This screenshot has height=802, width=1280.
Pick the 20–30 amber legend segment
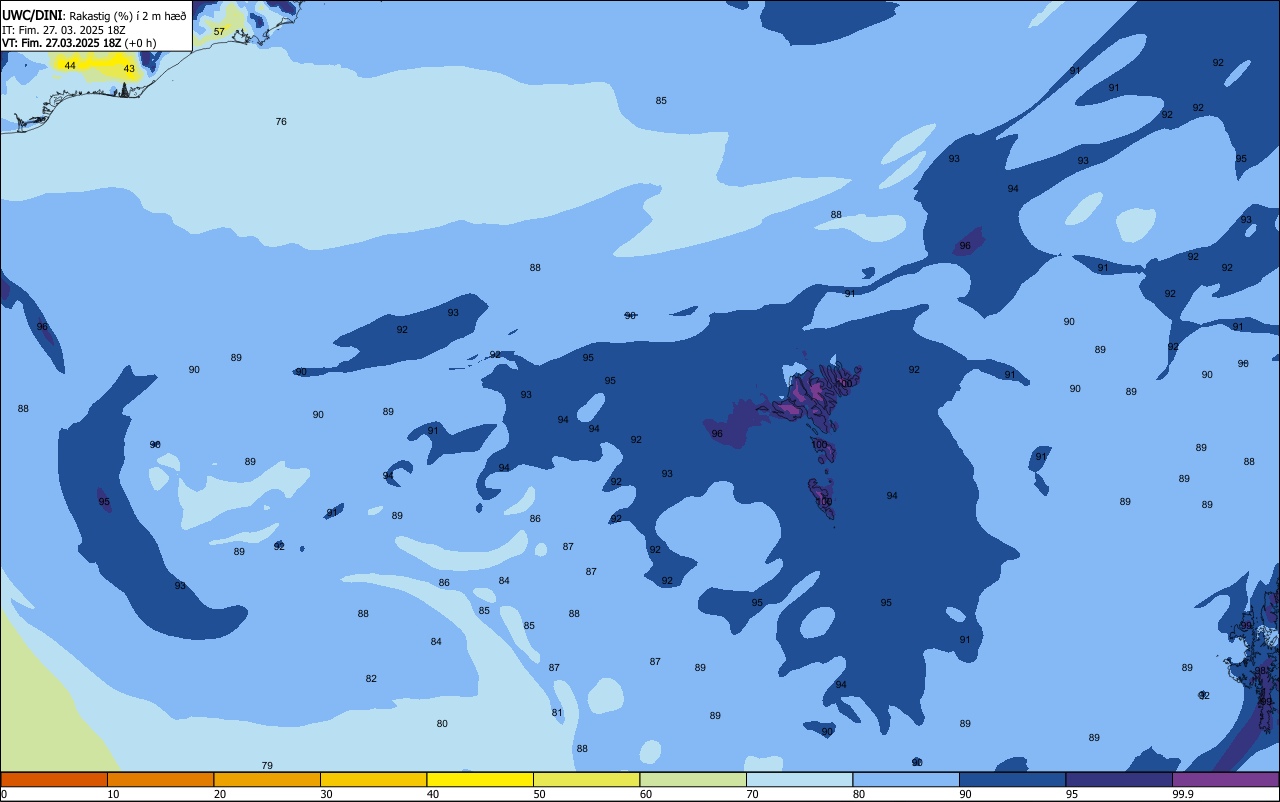(x=267, y=779)
